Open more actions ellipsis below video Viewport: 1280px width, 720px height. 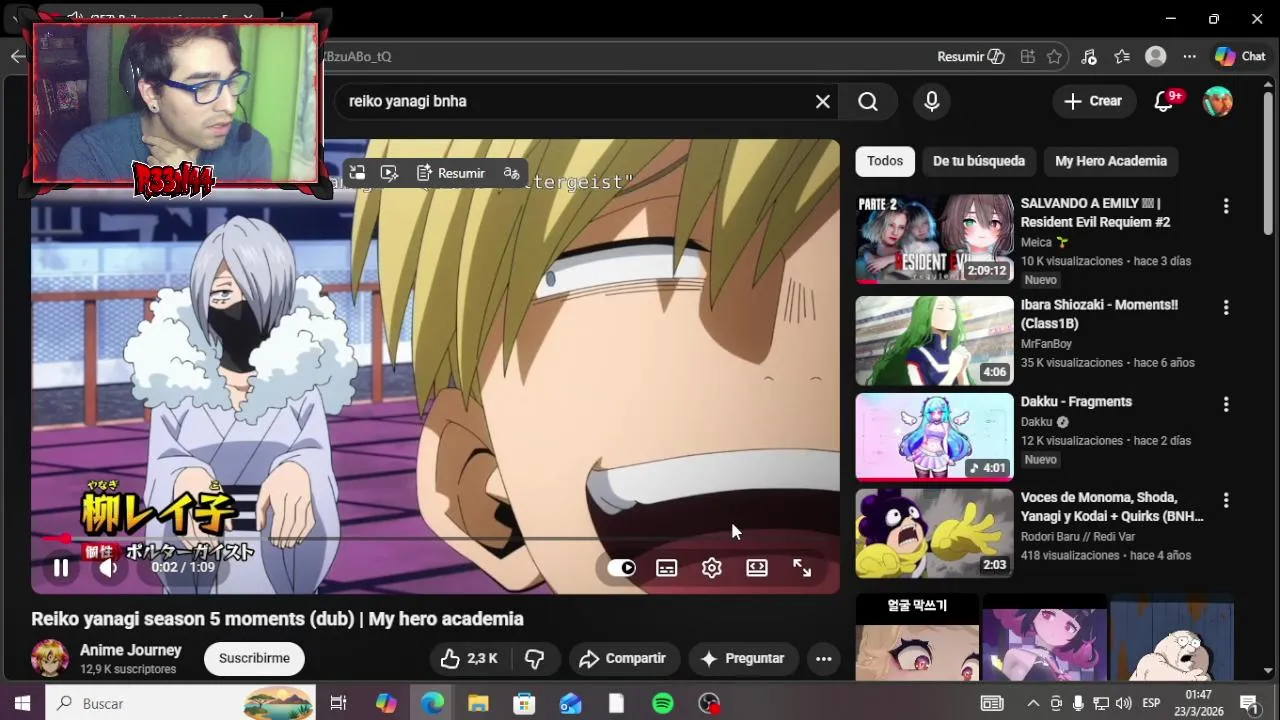coord(824,659)
